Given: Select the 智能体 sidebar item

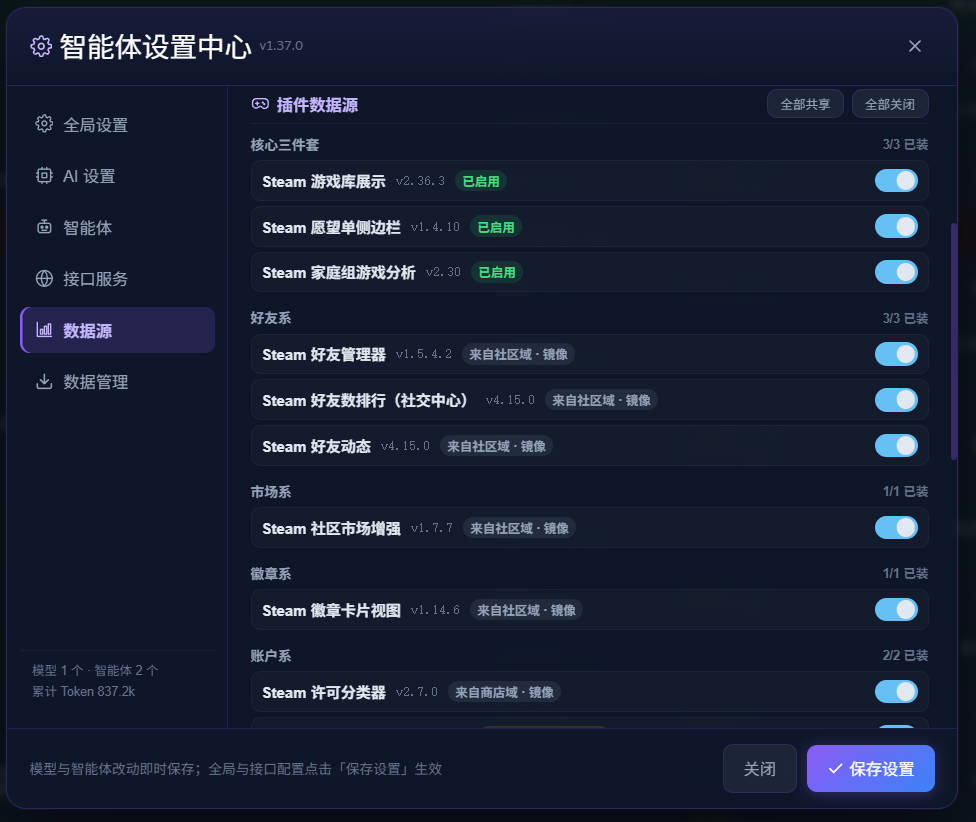Looking at the screenshot, I should (x=118, y=227).
